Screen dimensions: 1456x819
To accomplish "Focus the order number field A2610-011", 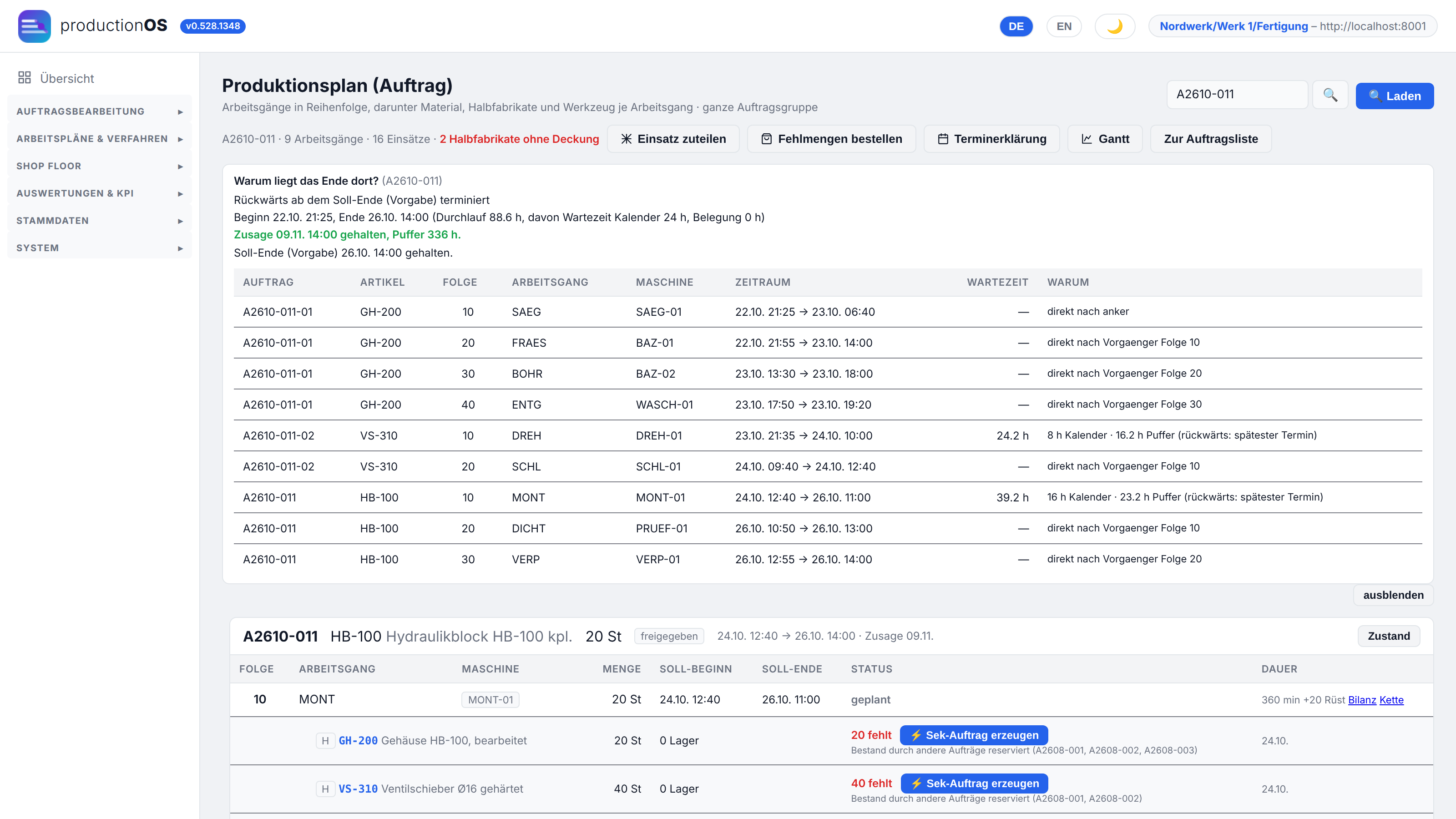I will pyautogui.click(x=1237, y=94).
